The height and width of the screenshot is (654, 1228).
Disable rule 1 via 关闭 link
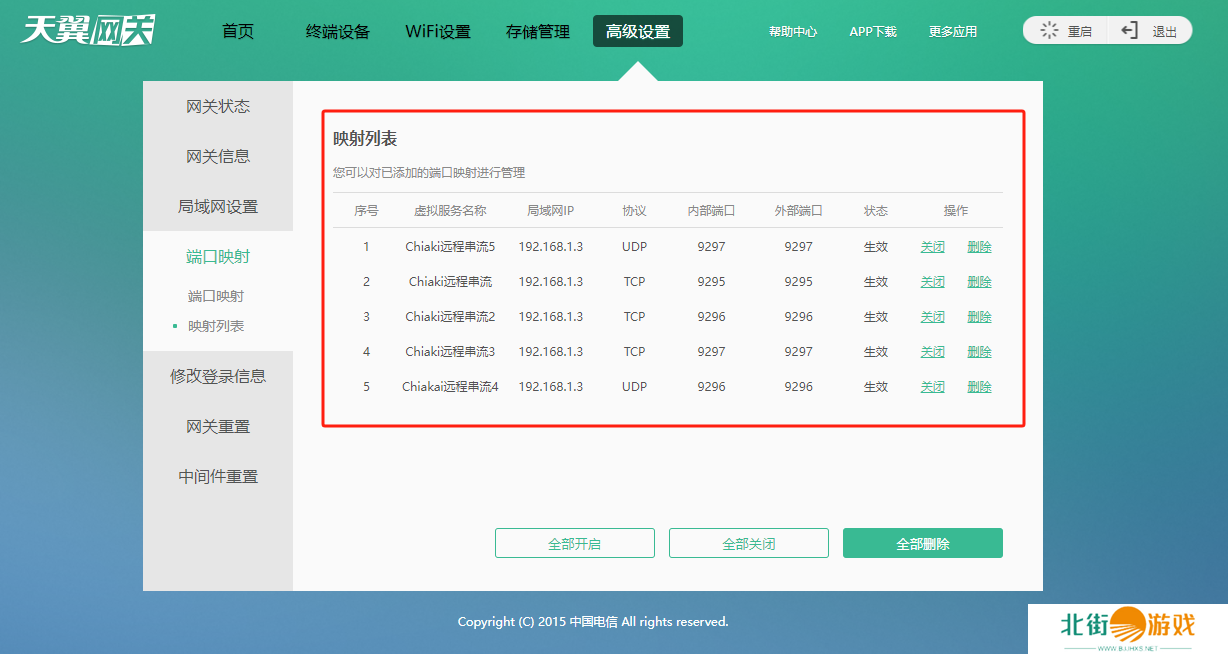tap(932, 247)
